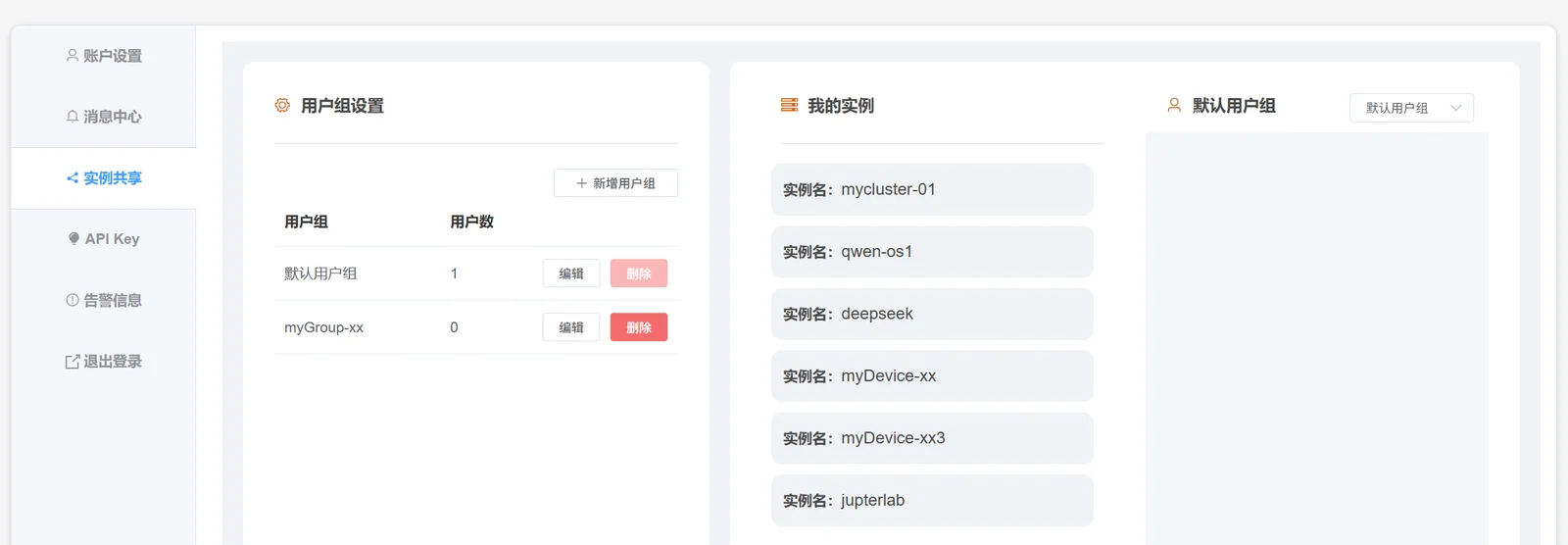The image size is (1568, 545).
Task: Select instance myDevice-xx3
Action: click(x=932, y=438)
